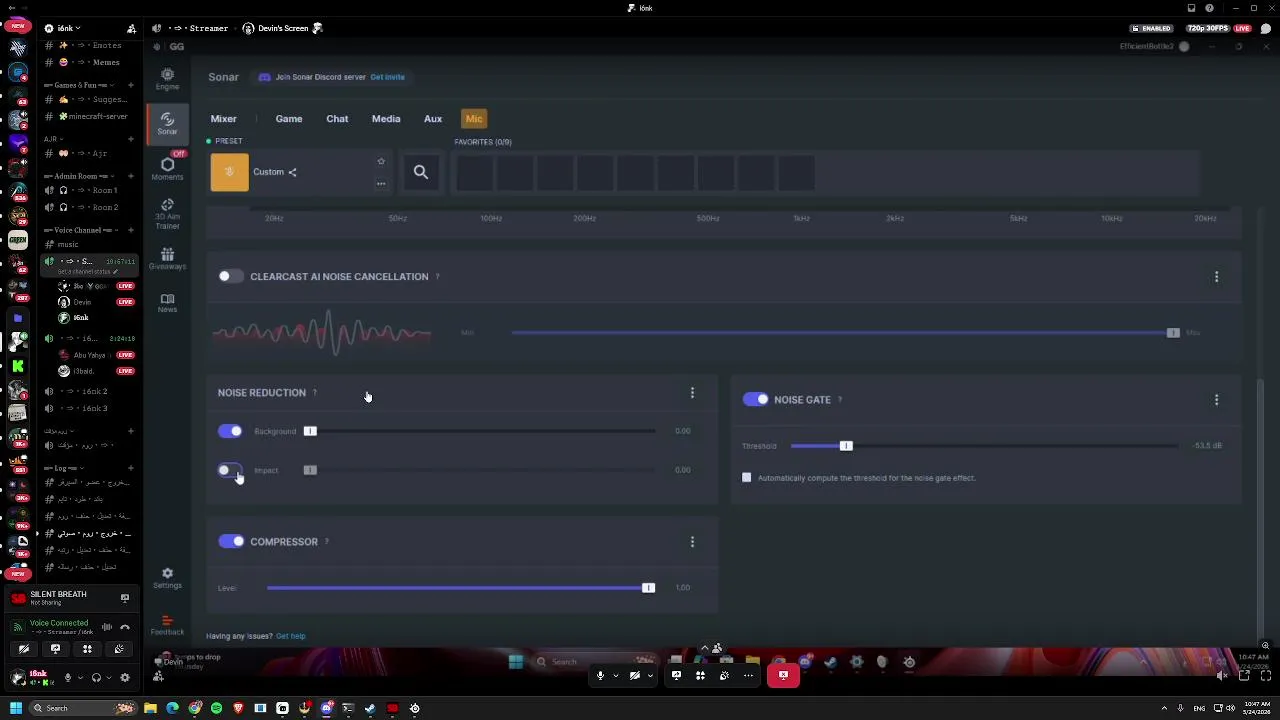This screenshot has height=720, width=1280.
Task: Adjust the Noise Gate Threshold slider handle
Action: click(846, 446)
